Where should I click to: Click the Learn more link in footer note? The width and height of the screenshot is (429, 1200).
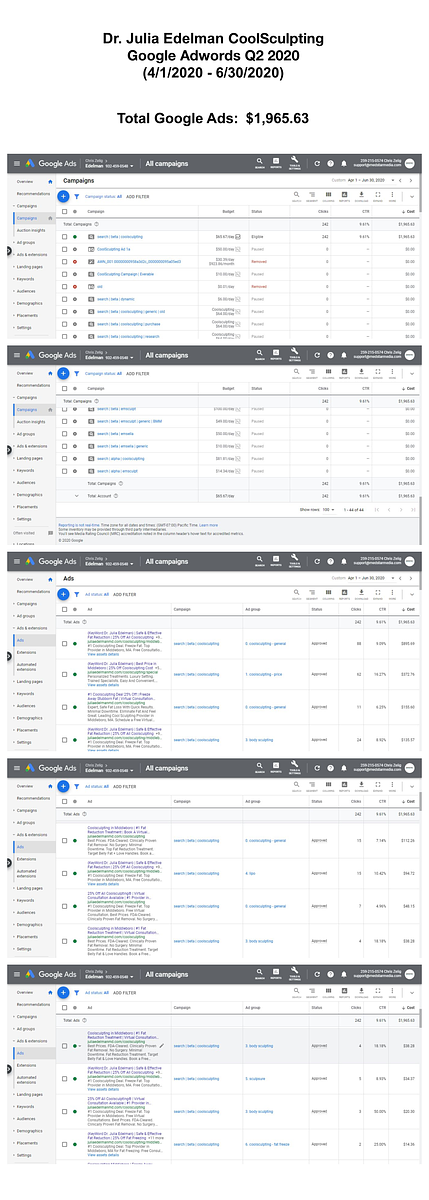click(x=207, y=525)
